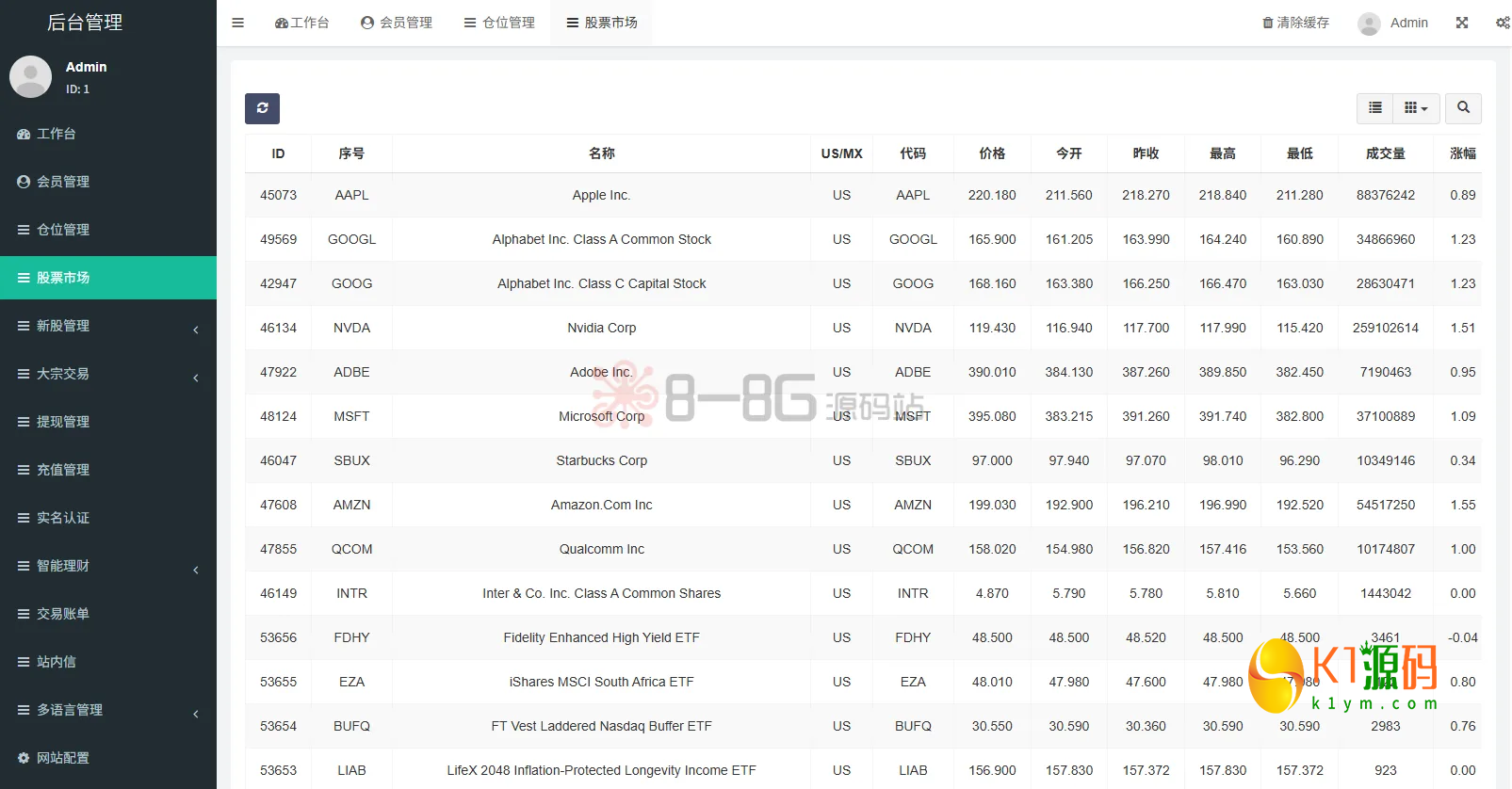Expand the 新股管理 sidebar submenu
Screen dimensions: 1512x789
coord(108,326)
